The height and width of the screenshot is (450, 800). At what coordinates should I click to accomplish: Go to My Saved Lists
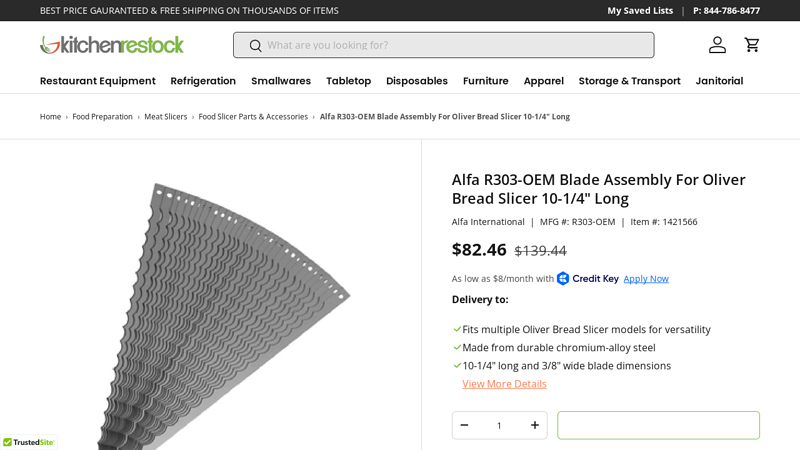tap(640, 11)
